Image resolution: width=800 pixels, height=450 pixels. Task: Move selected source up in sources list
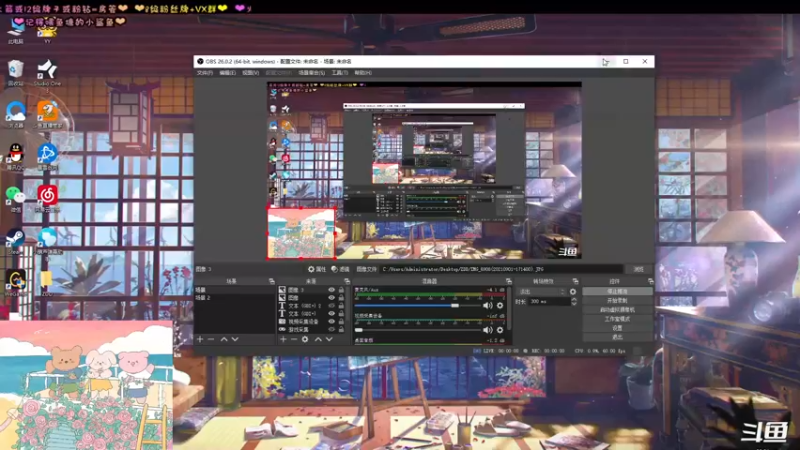tap(318, 339)
